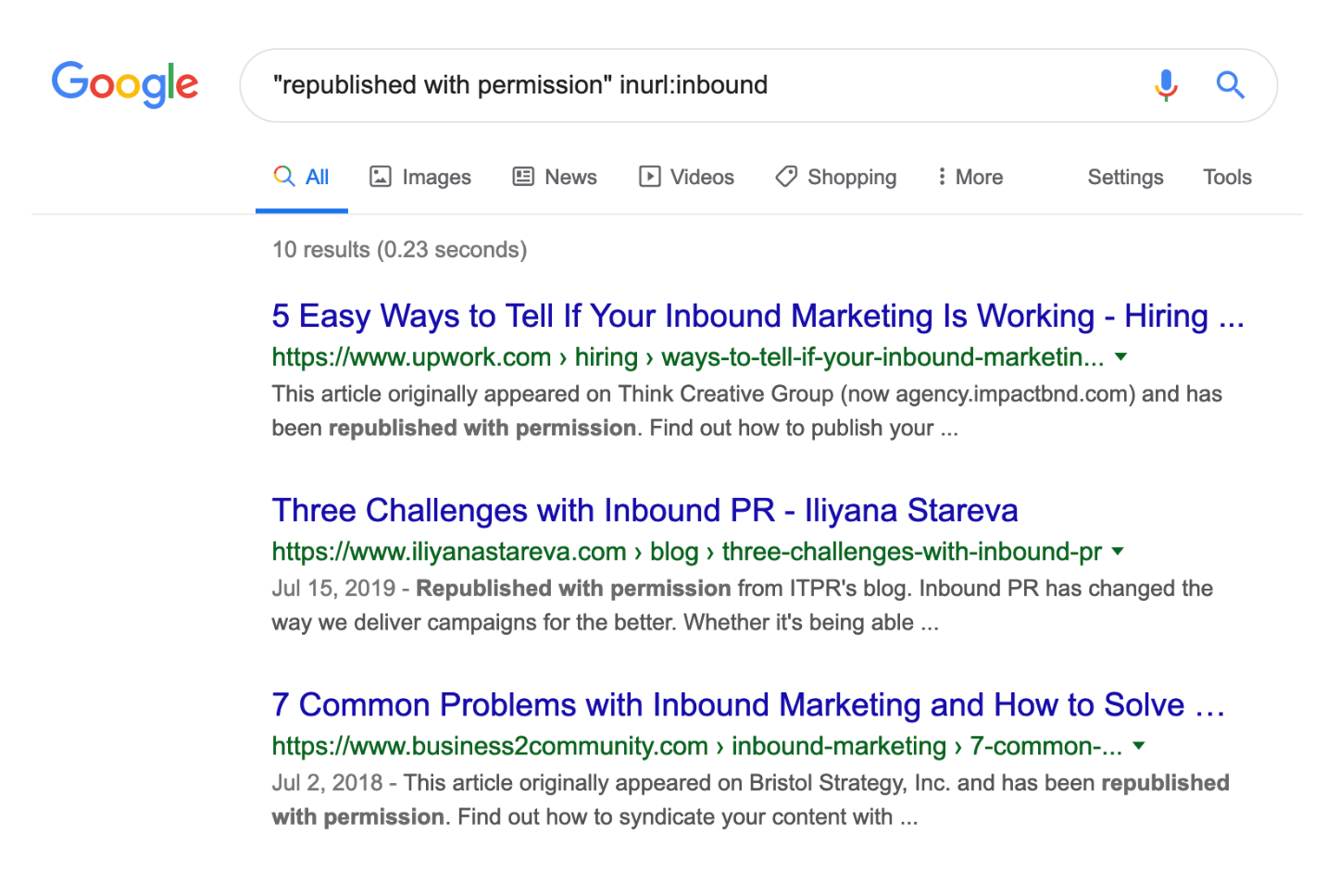The width and height of the screenshot is (1339, 896).
Task: Click the three-dot More icon
Action: coord(942,177)
